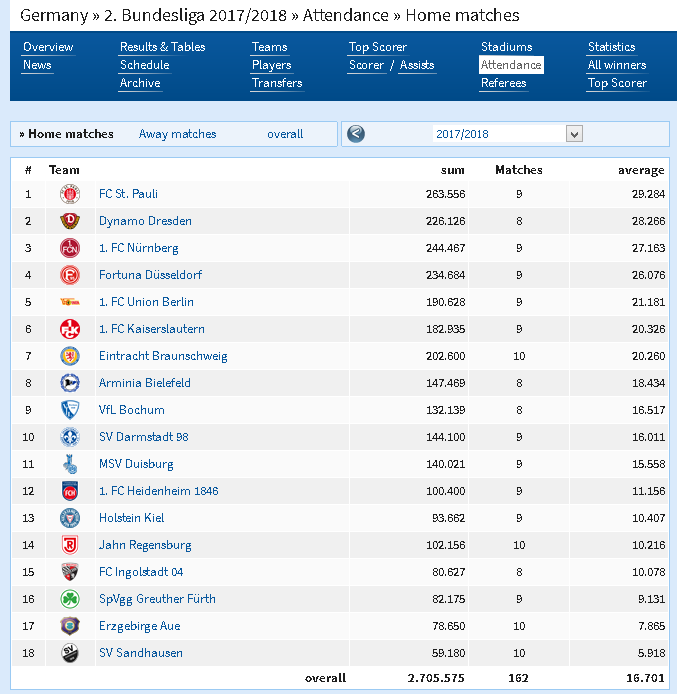Screen dimensions: 677x694
Task: Switch to the Away matches tab
Action: pos(177,134)
